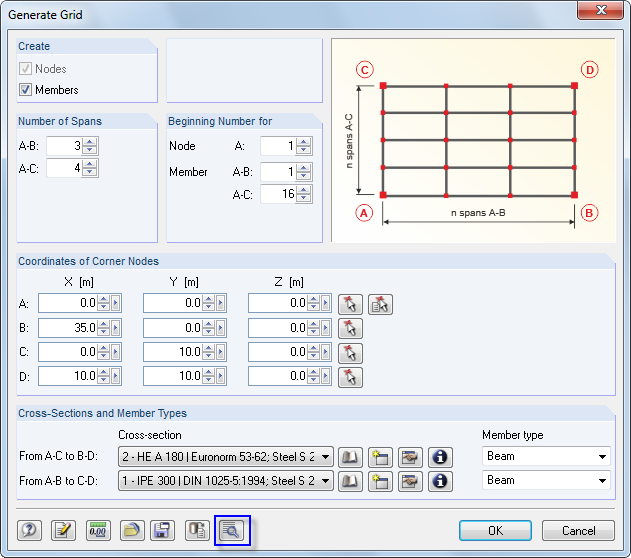The width and height of the screenshot is (631, 558).
Task: Open the help icon at dialog bottom
Action: tap(29, 530)
